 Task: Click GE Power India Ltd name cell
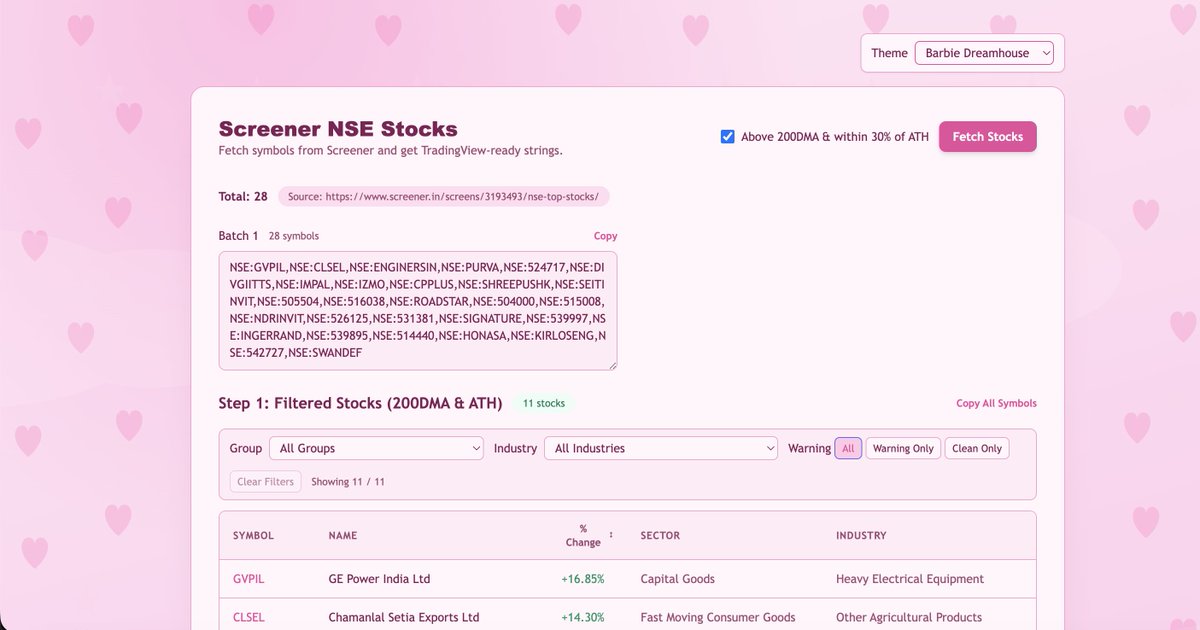click(x=380, y=579)
